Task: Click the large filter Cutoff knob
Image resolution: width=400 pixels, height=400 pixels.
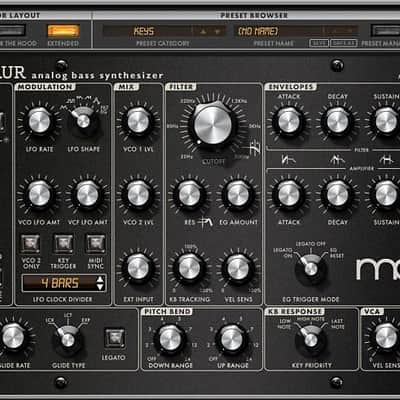Action: pos(213,125)
